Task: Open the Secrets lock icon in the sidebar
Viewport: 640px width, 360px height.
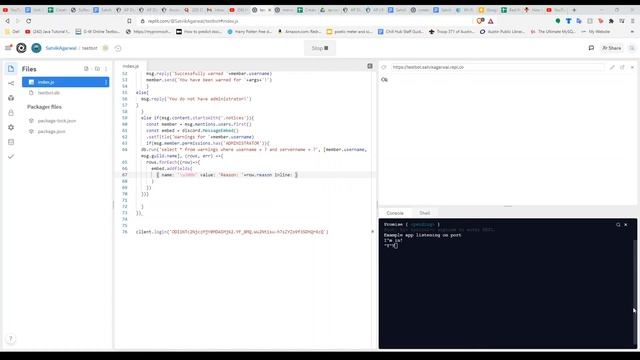Action: tap(11, 113)
